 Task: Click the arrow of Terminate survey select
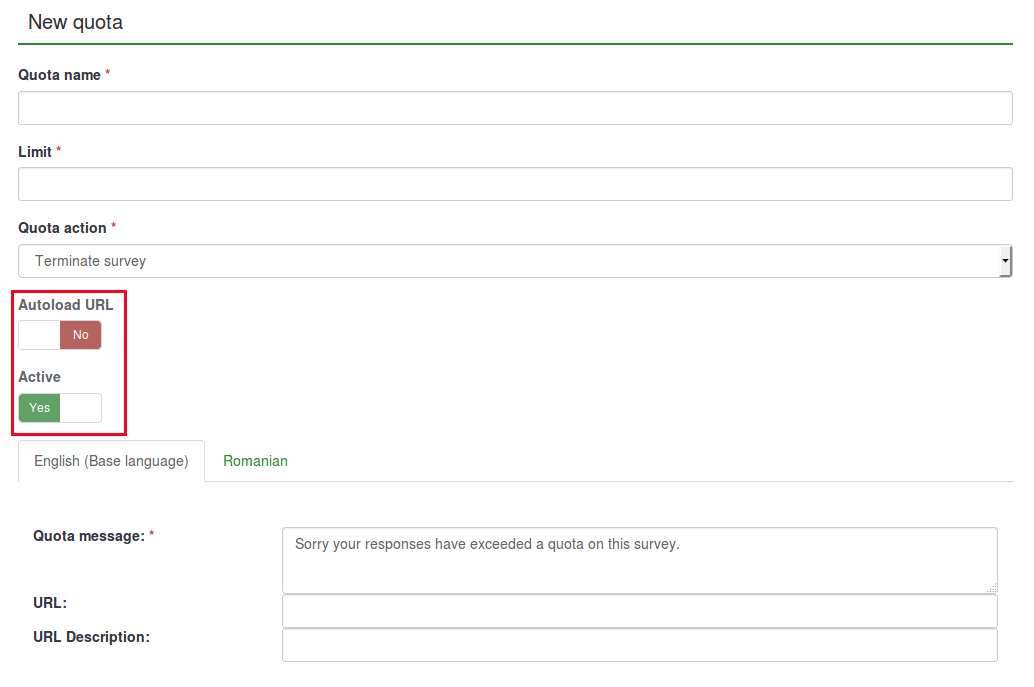coord(1005,261)
